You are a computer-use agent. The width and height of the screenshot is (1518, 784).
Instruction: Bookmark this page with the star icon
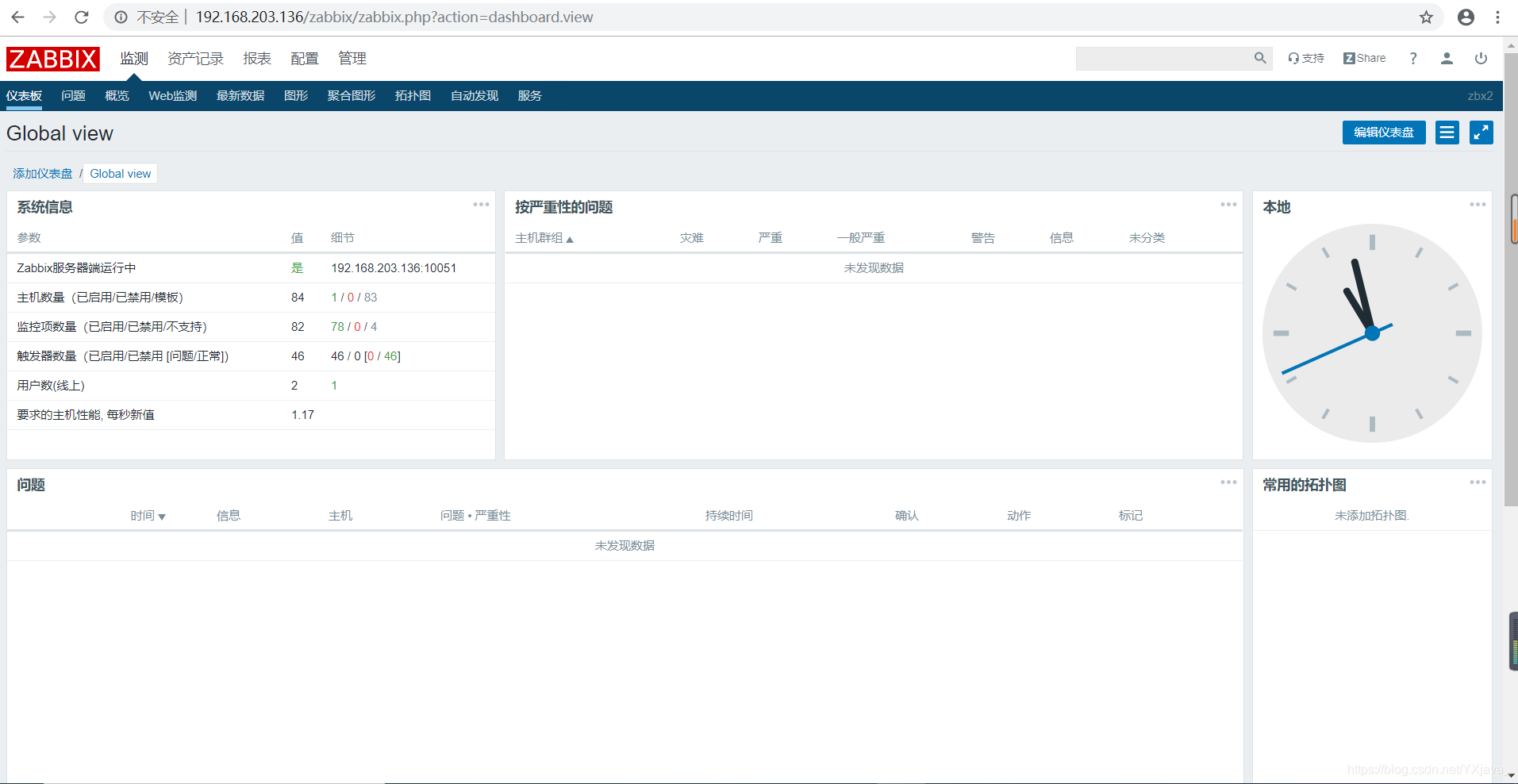(x=1426, y=17)
